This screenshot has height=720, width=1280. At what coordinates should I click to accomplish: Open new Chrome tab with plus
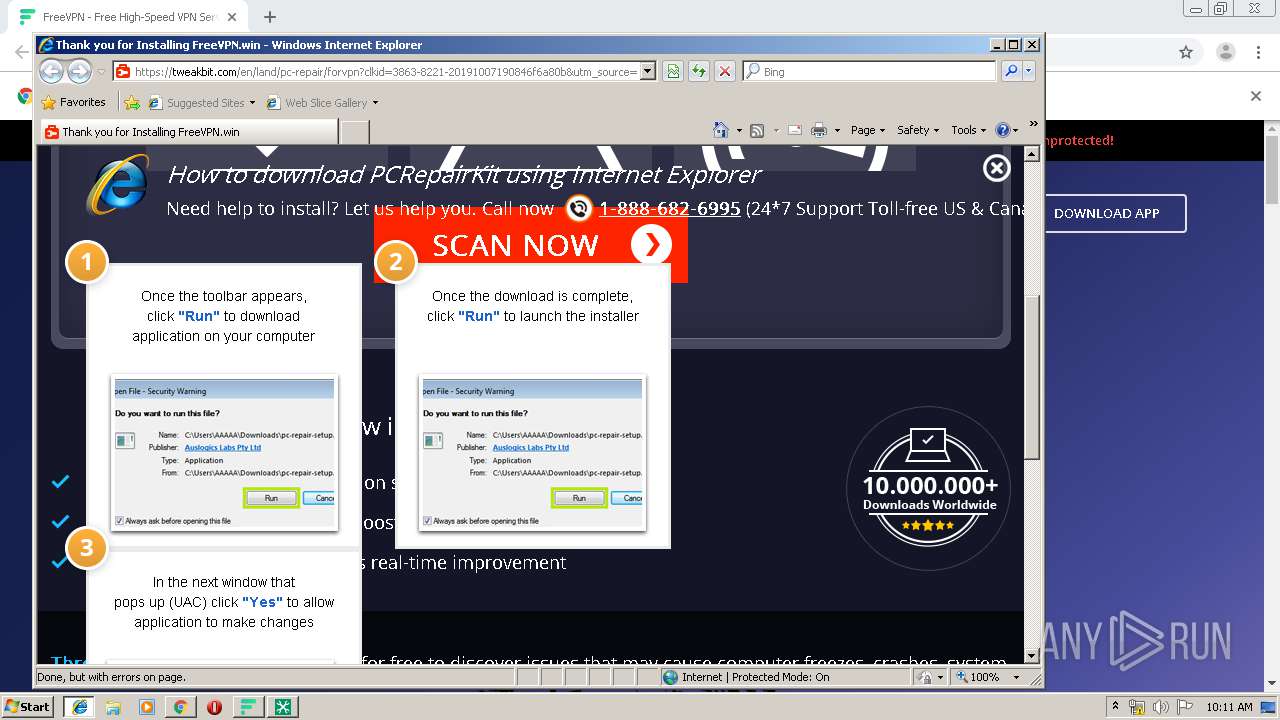[270, 17]
